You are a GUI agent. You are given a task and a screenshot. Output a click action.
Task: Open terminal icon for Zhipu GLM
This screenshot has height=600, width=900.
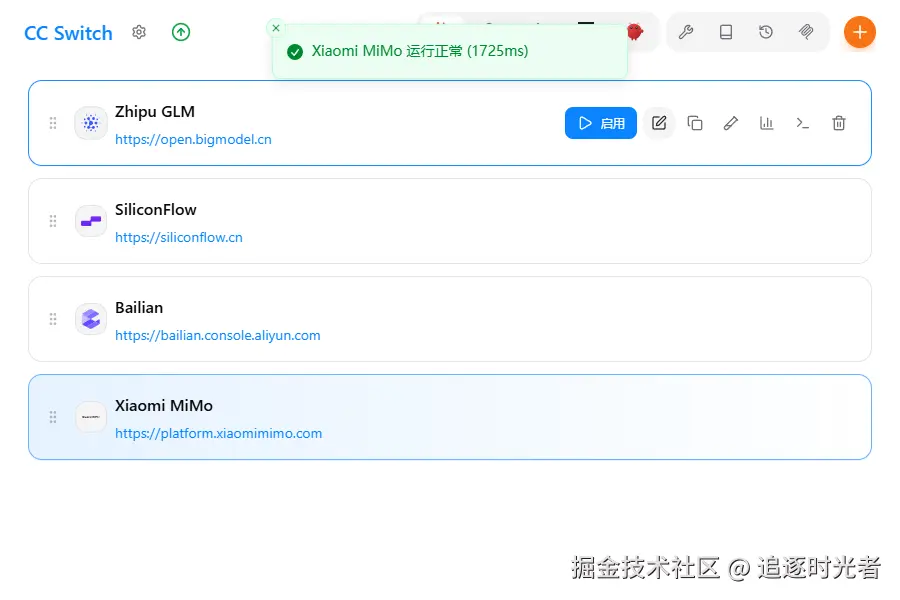[802, 123]
